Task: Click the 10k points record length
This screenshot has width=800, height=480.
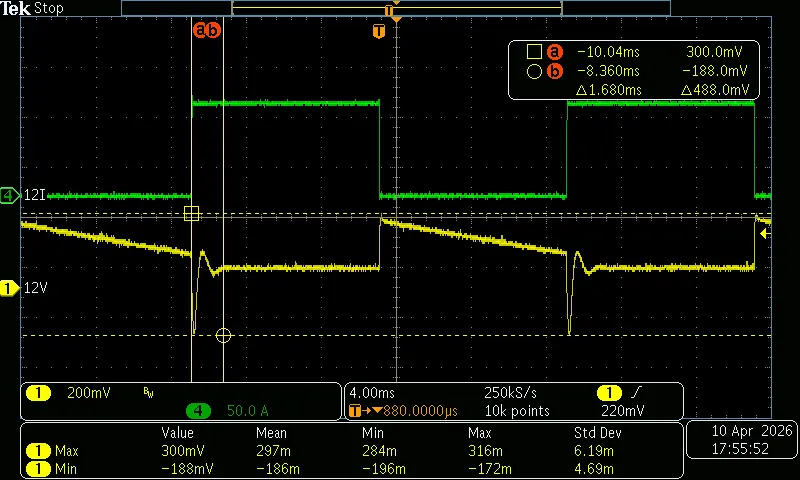Action: pos(517,411)
